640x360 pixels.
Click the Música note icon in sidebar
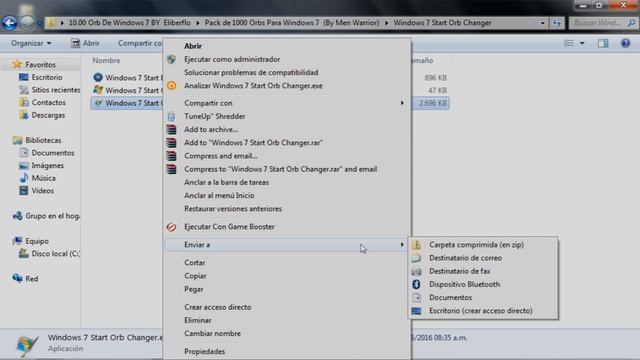pyautogui.click(x=24, y=178)
